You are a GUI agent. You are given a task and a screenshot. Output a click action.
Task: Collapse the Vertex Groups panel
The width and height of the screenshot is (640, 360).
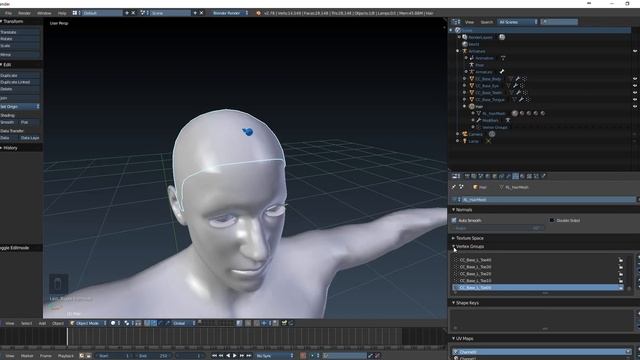tap(453, 247)
